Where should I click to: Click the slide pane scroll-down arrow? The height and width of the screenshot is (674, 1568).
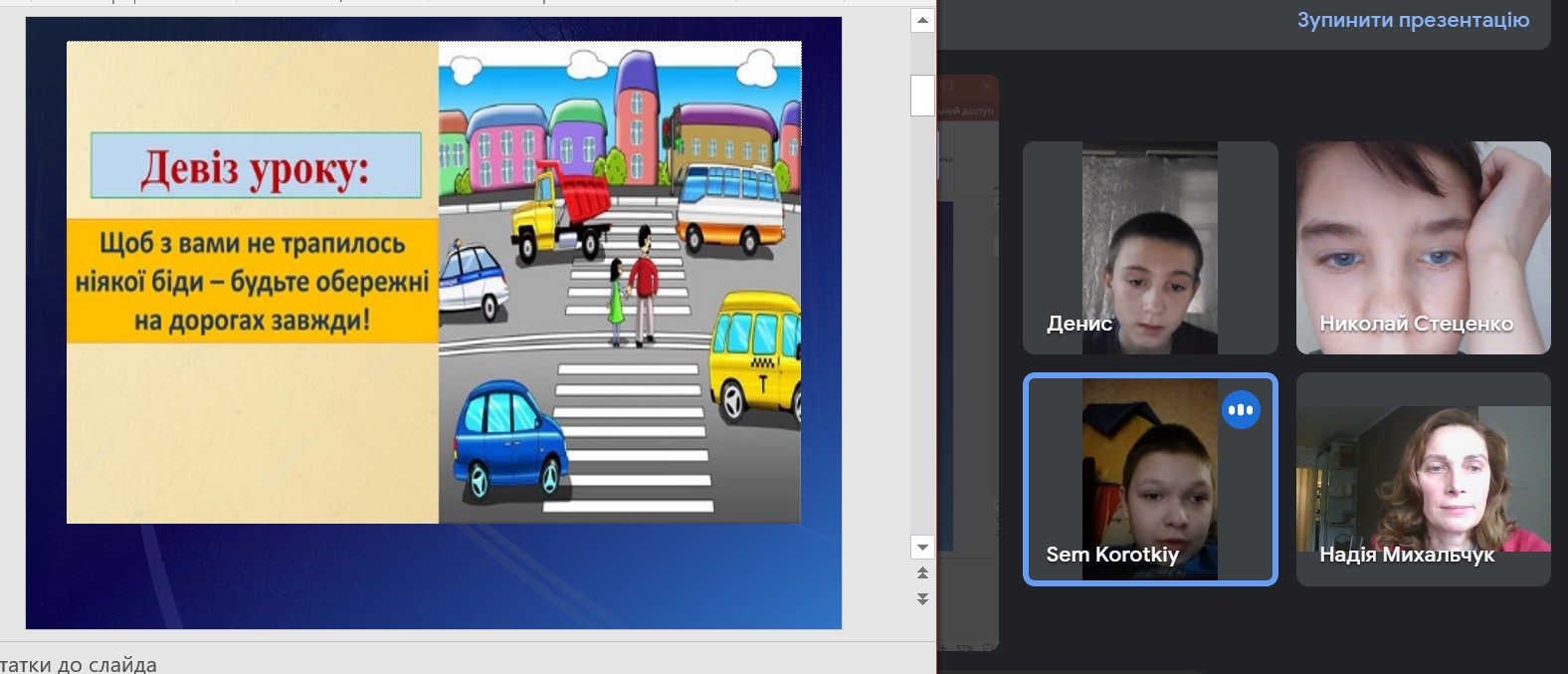point(922,547)
